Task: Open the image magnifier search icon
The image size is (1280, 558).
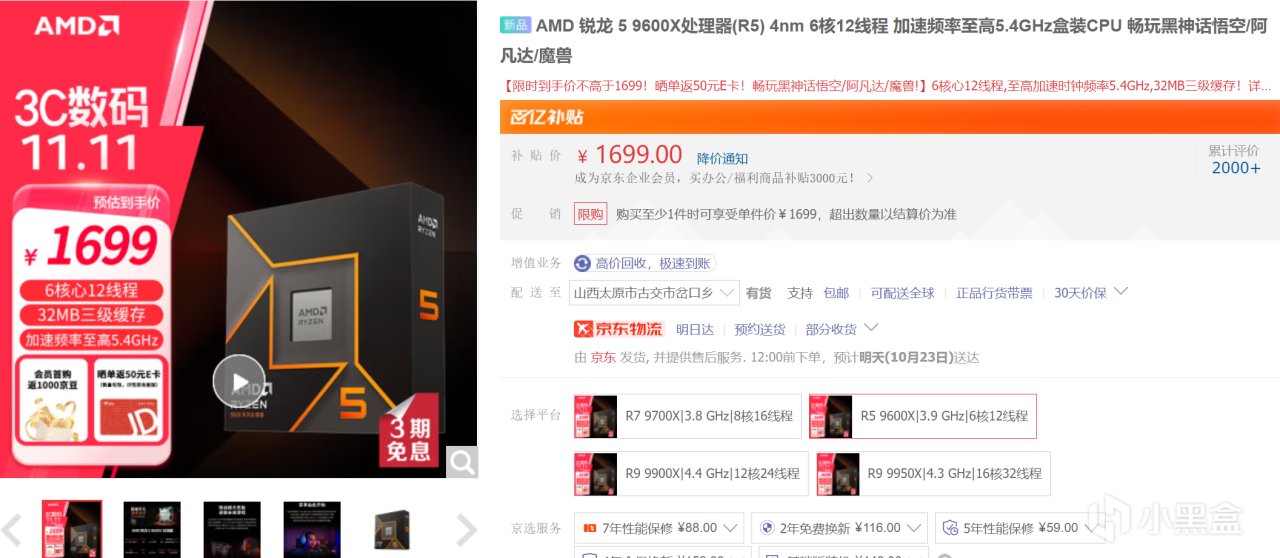Action: 461,461
